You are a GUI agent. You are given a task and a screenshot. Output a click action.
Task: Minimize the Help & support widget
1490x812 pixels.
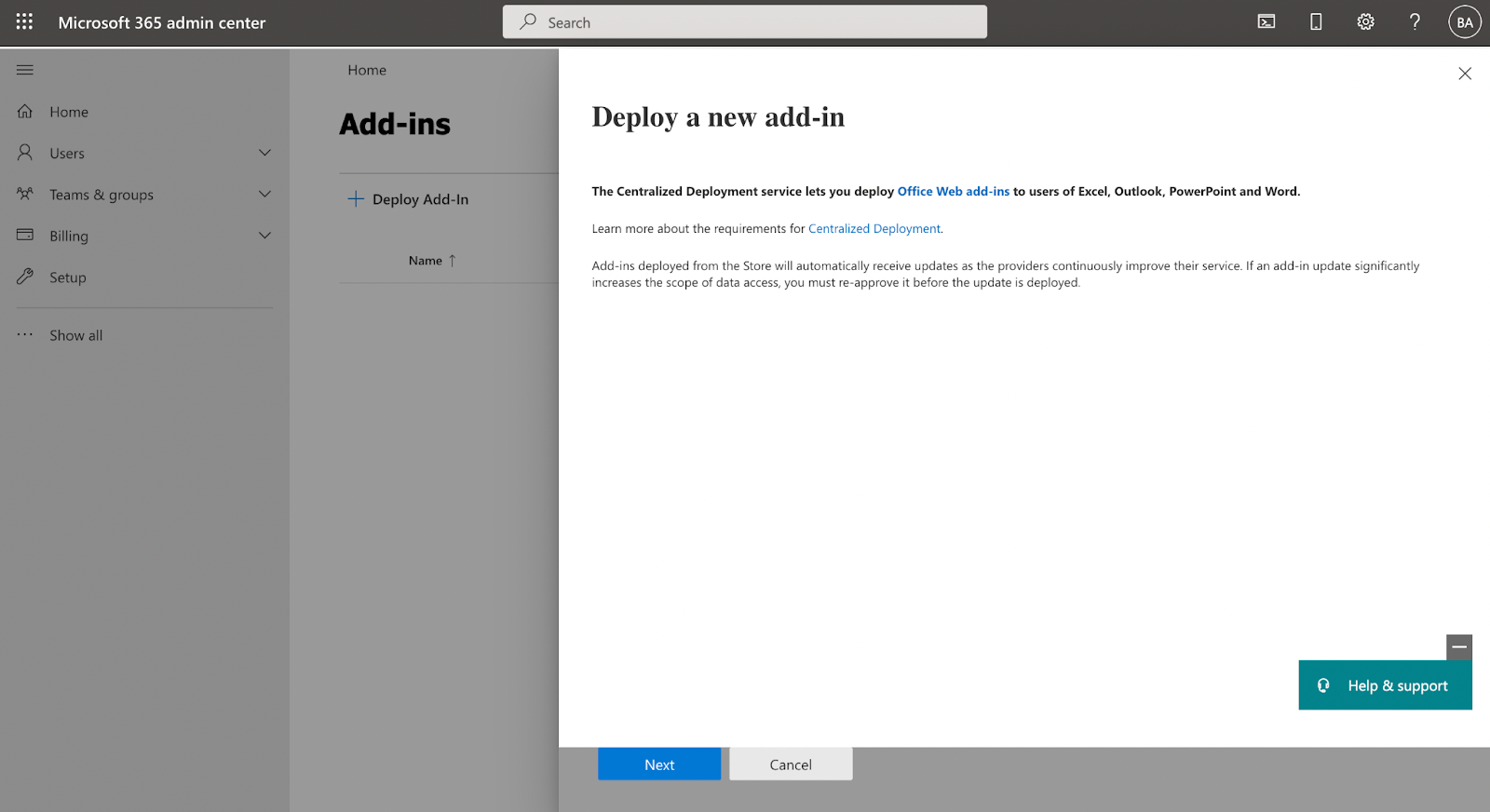click(x=1459, y=647)
